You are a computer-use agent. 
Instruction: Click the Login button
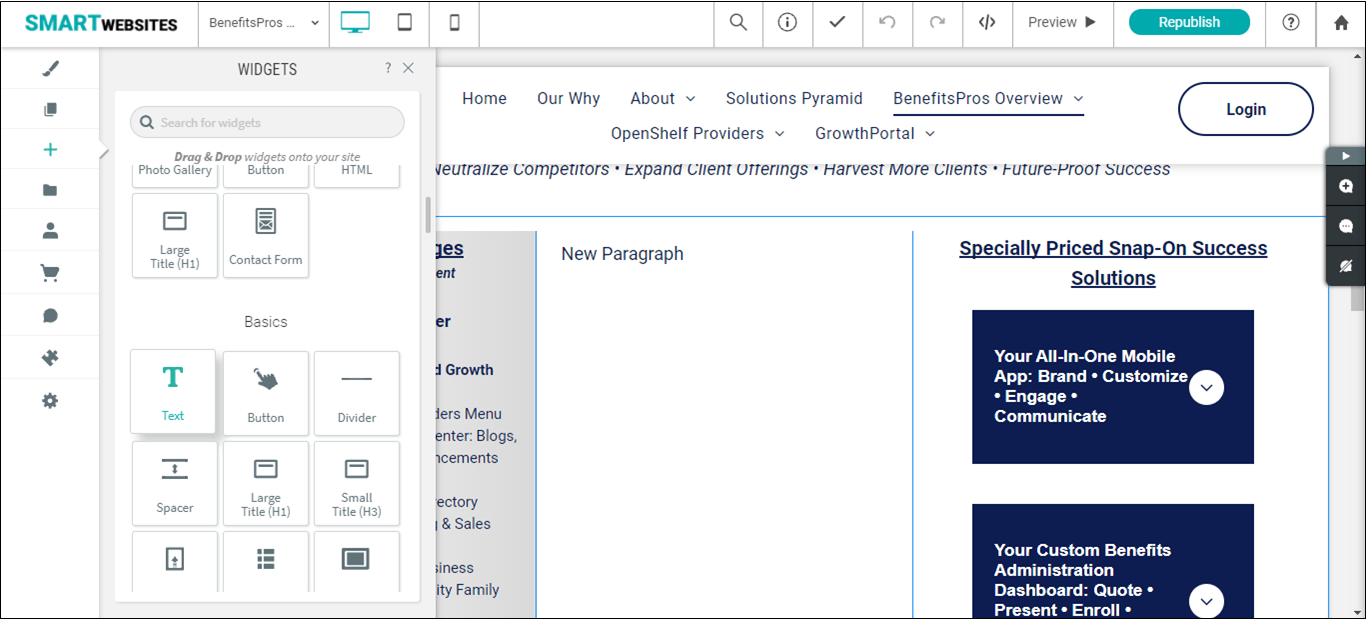(1246, 109)
